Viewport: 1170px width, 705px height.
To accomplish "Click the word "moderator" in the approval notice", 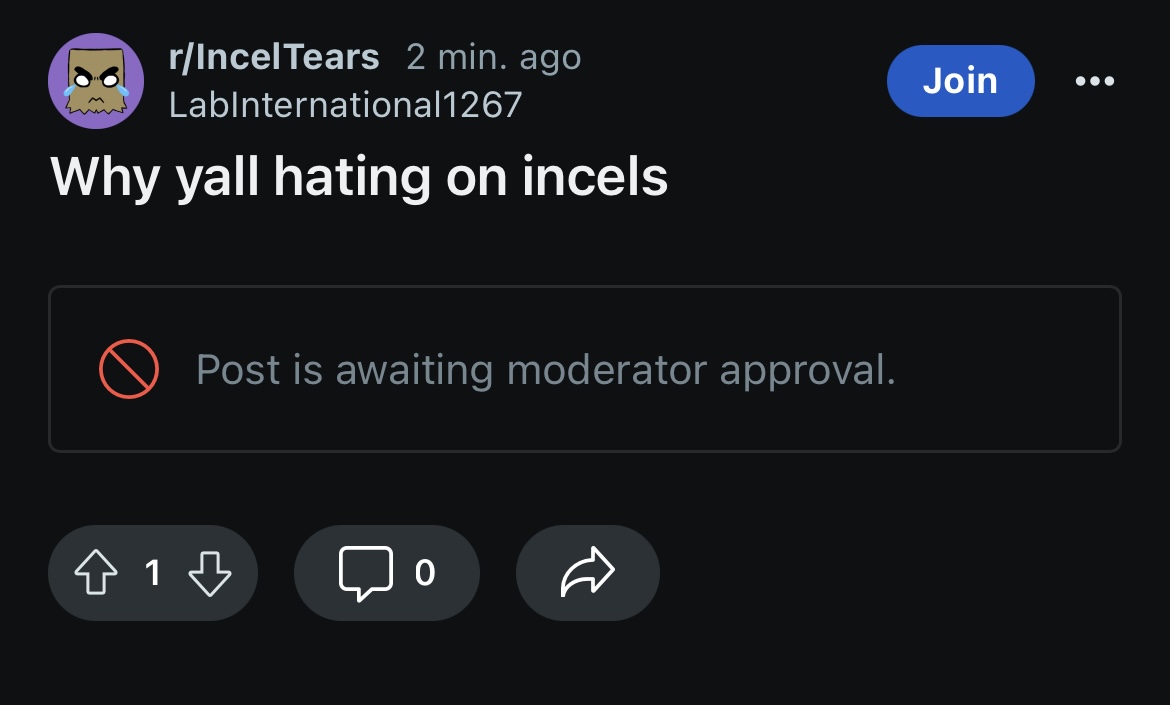I will (x=607, y=370).
